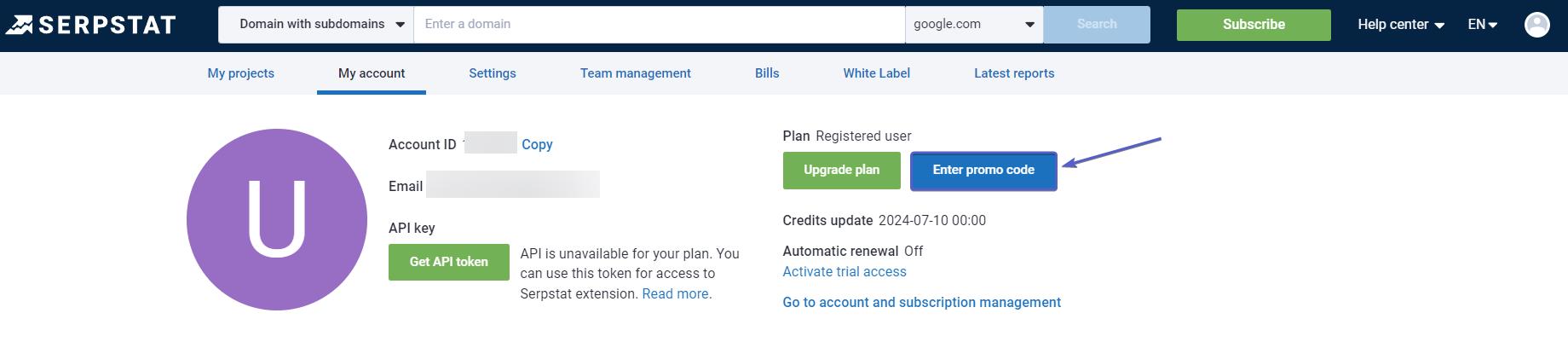1568x342 pixels.
Task: Open the Settings tab
Action: pyautogui.click(x=493, y=73)
